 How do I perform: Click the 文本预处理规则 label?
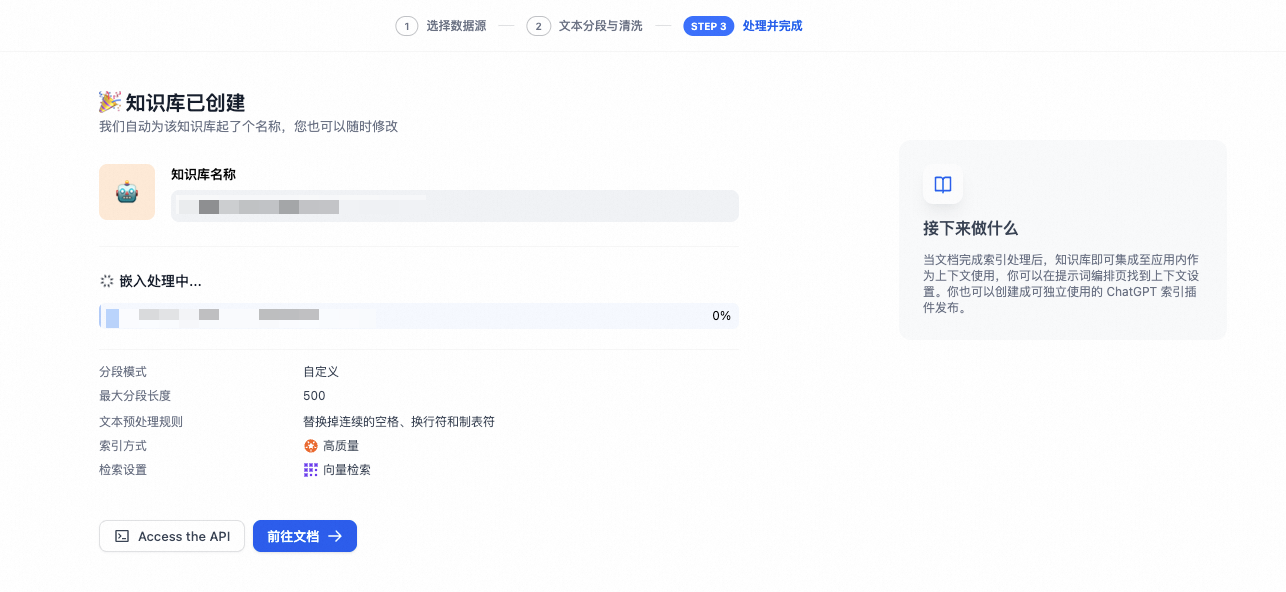[x=141, y=422]
